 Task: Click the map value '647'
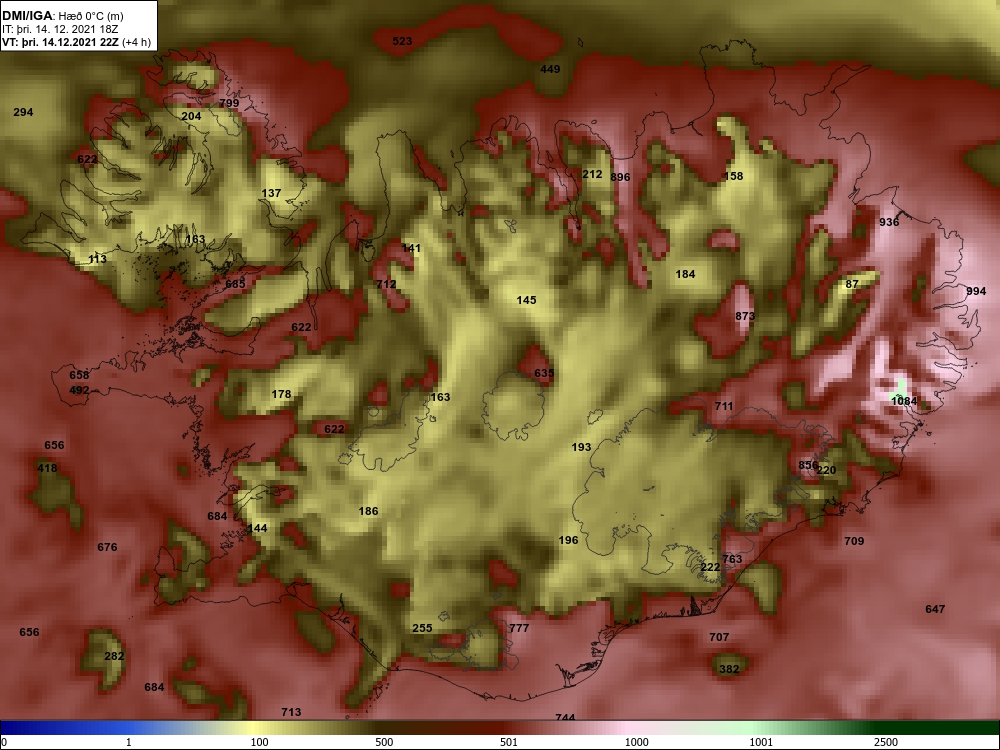(935, 609)
